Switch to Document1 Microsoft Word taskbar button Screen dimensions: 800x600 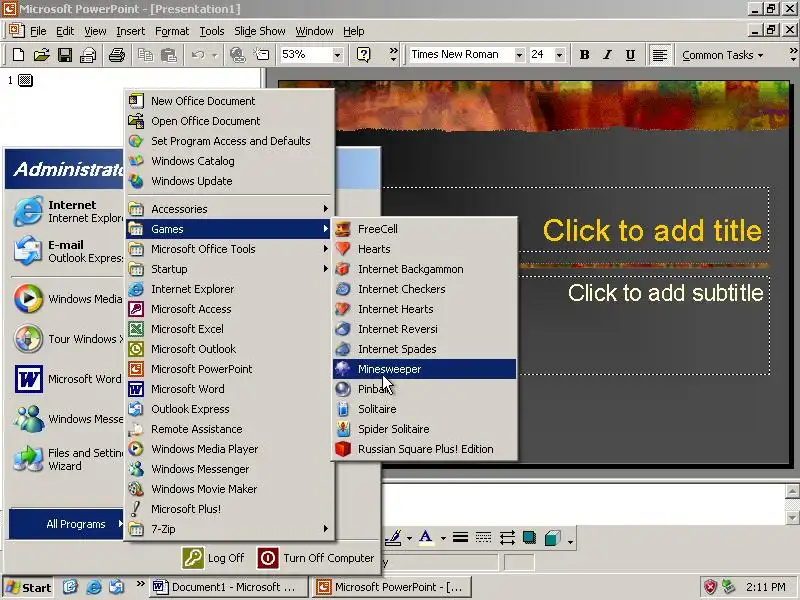[x=229, y=587]
